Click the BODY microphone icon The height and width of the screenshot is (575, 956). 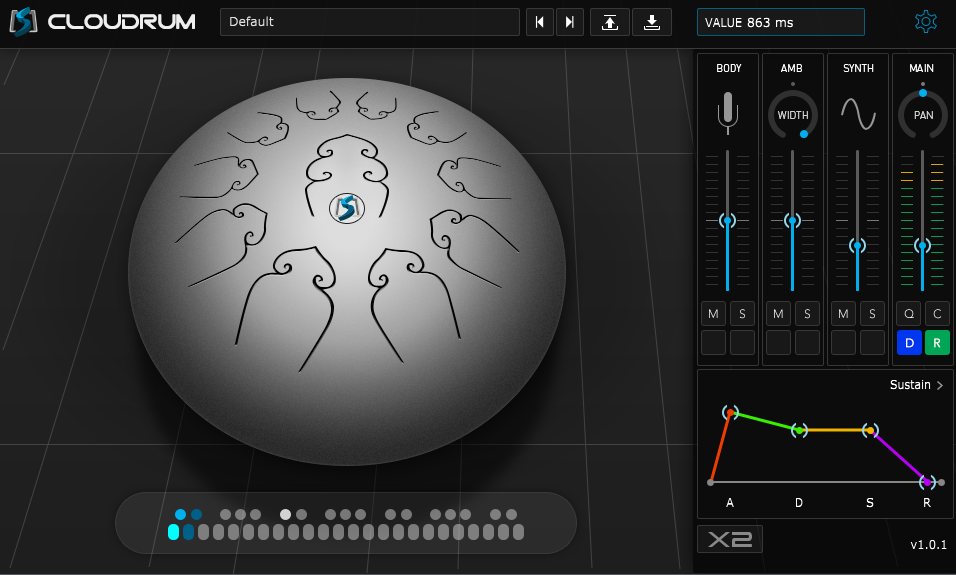tap(727, 113)
